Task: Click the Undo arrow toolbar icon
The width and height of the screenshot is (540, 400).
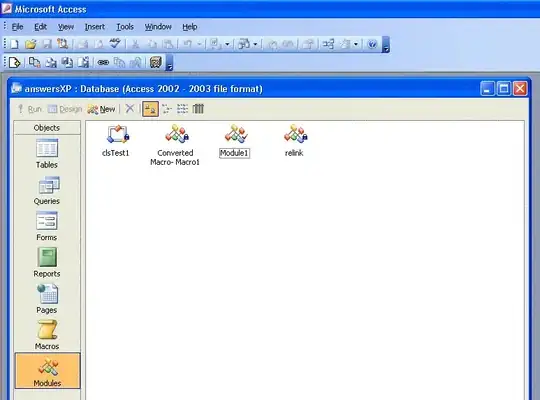Action: click(188, 44)
